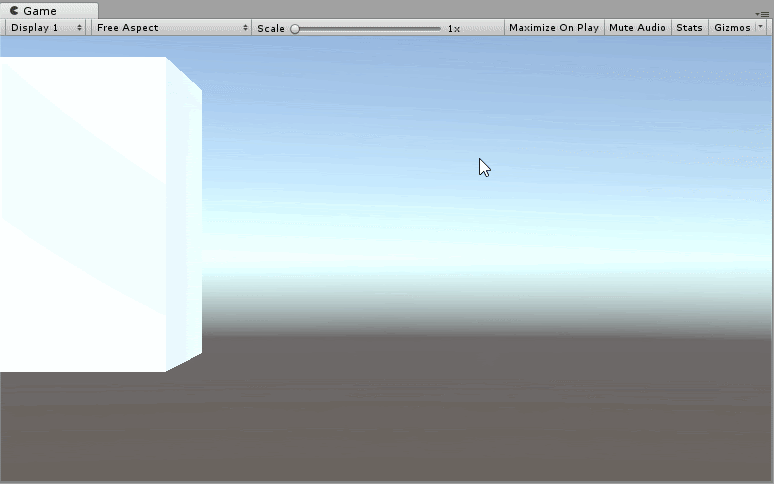The image size is (774, 484).
Task: Toggle Maximize On Play
Action: click(553, 28)
